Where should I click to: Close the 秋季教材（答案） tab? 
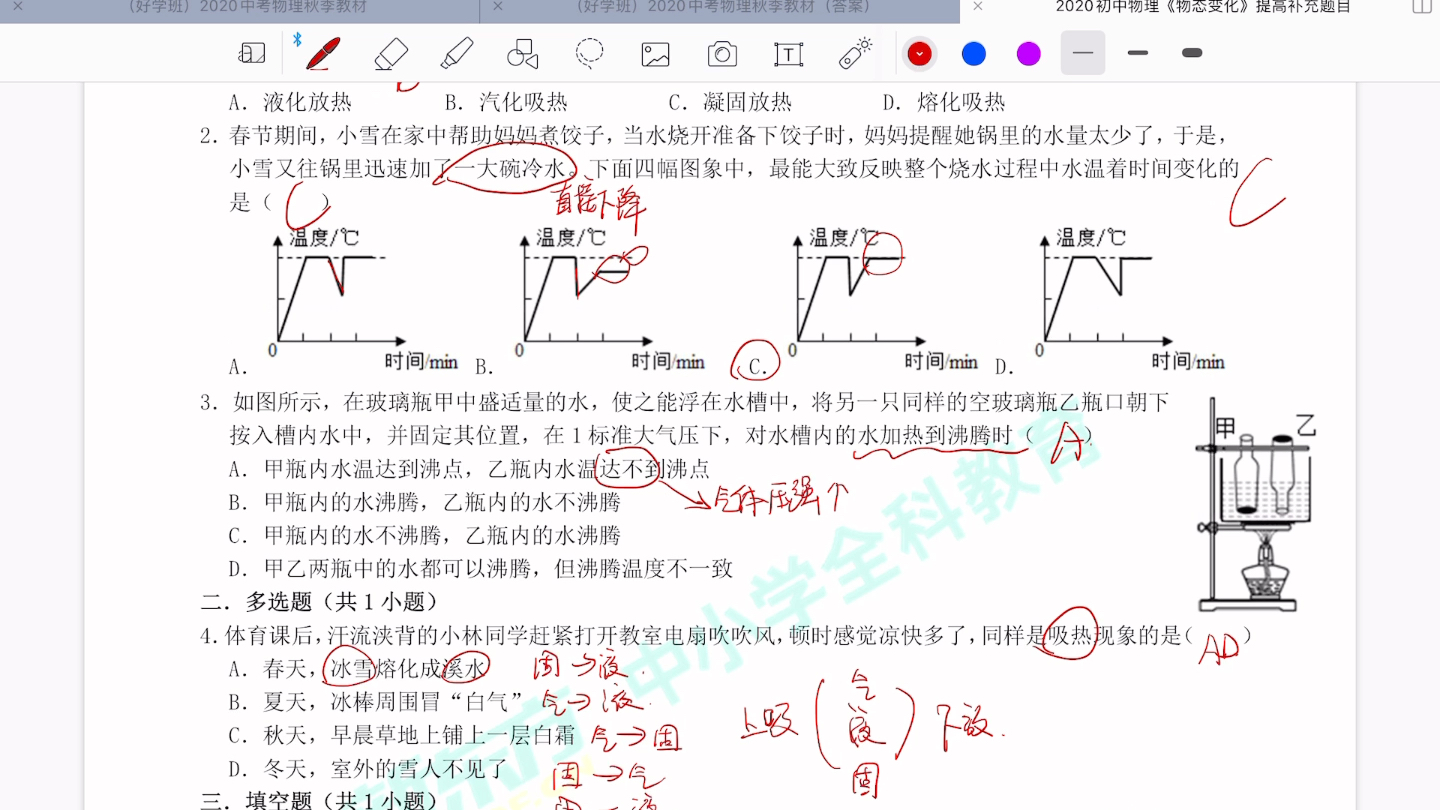[498, 6]
